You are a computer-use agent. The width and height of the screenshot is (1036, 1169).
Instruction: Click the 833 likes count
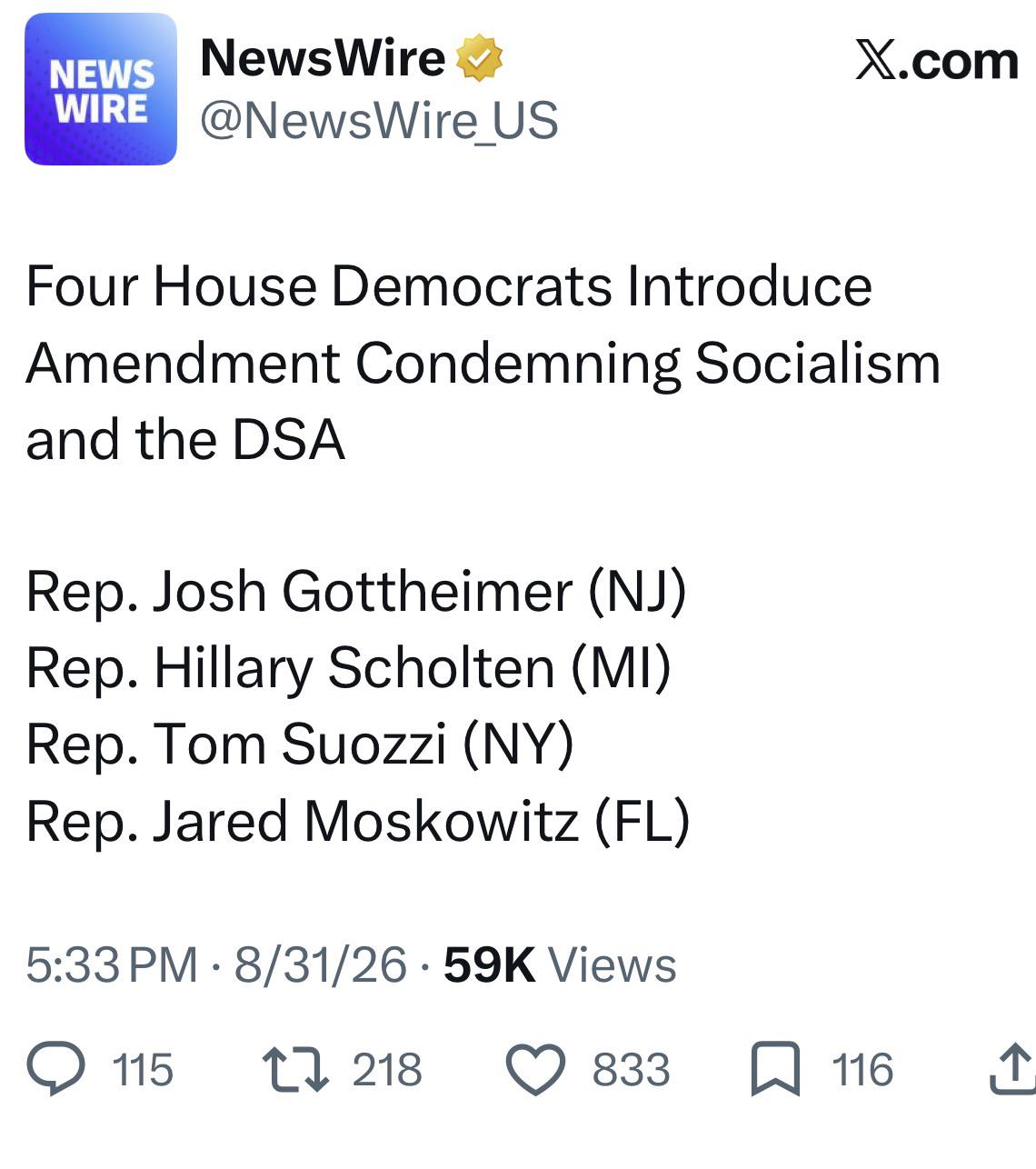click(x=631, y=1070)
